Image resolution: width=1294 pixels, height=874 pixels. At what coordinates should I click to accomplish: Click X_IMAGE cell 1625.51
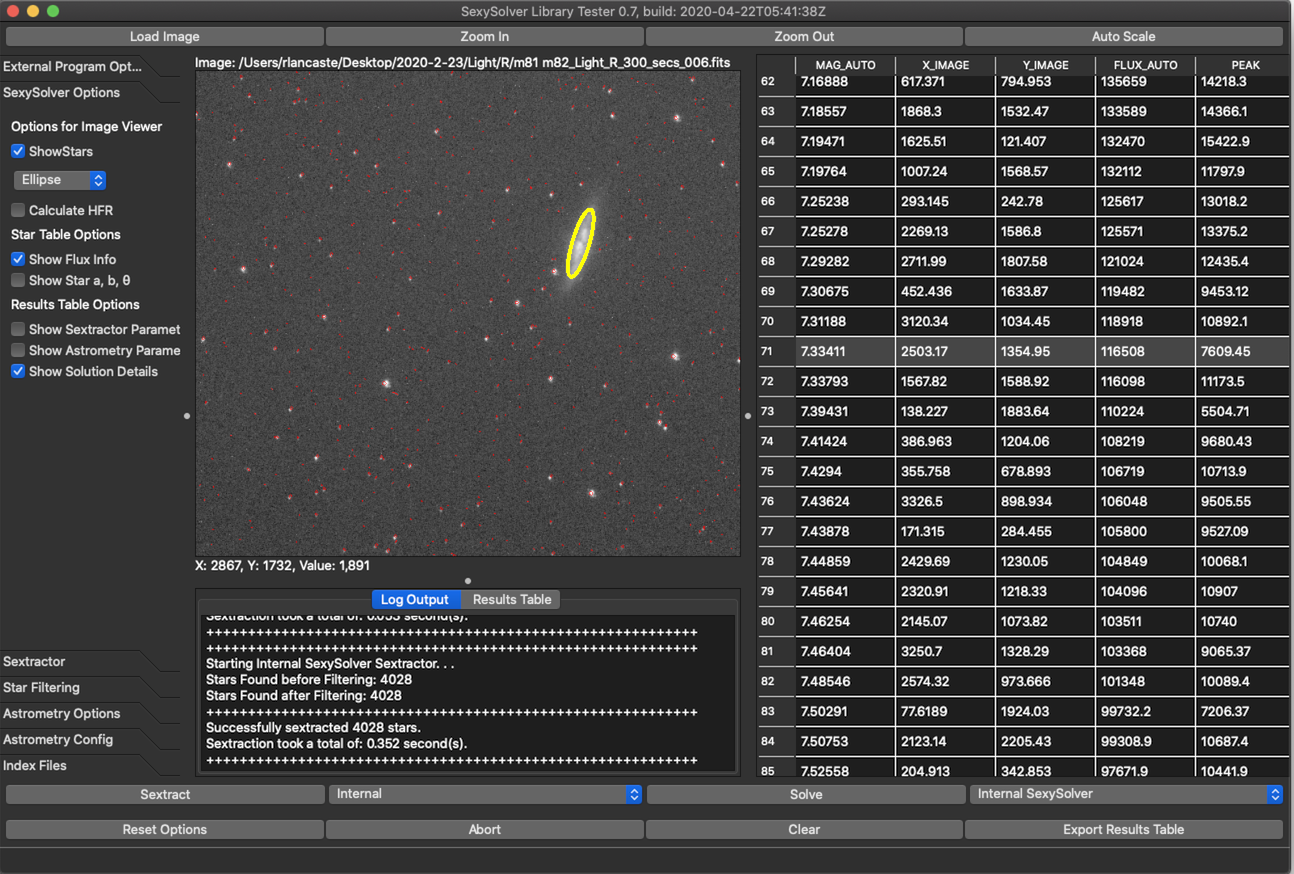(945, 141)
